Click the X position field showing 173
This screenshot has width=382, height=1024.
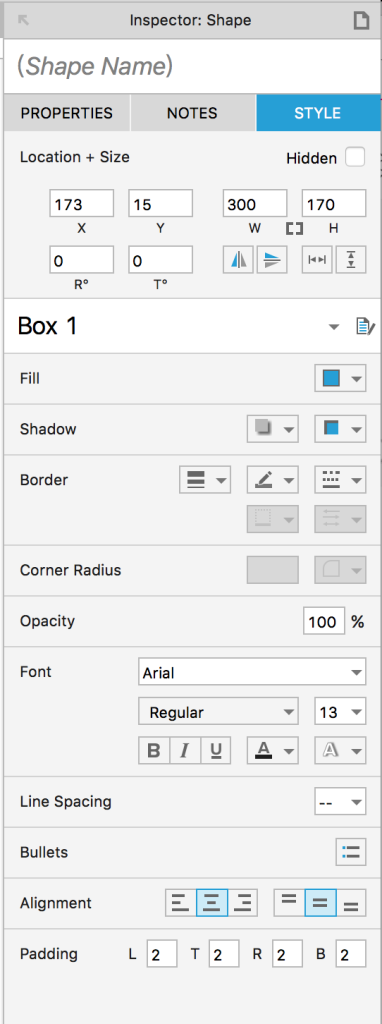coord(82,204)
